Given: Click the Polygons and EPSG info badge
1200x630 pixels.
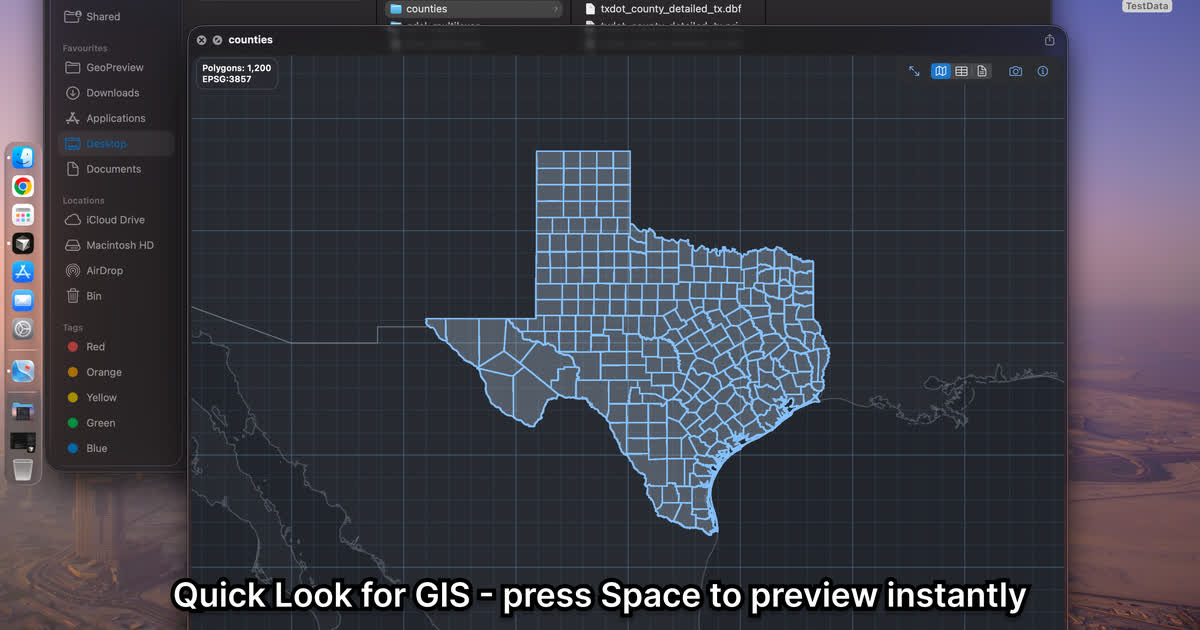Looking at the screenshot, I should pyautogui.click(x=236, y=73).
